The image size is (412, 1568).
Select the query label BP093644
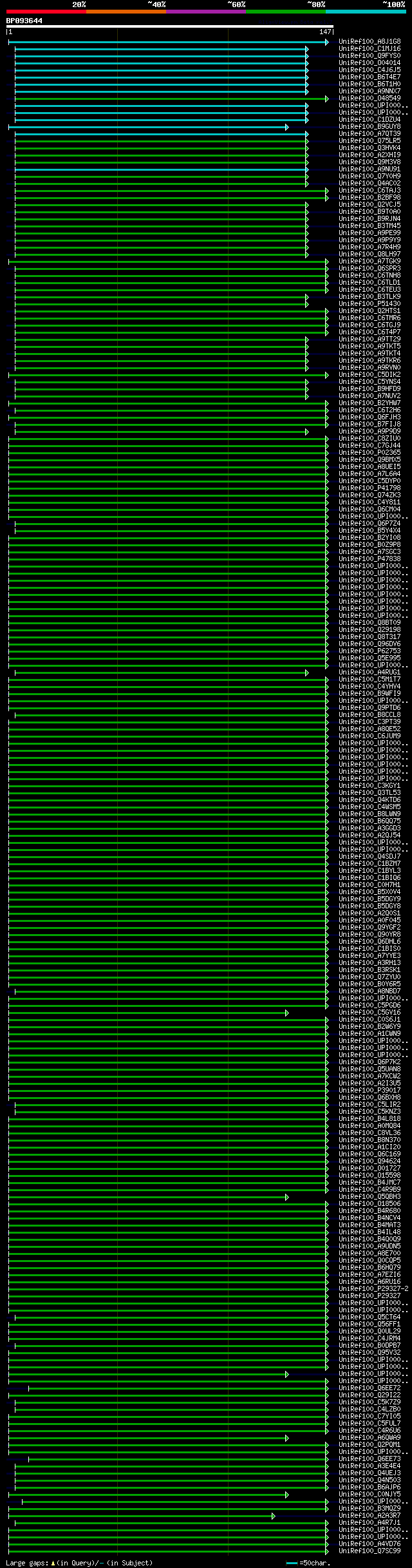pyautogui.click(x=24, y=21)
